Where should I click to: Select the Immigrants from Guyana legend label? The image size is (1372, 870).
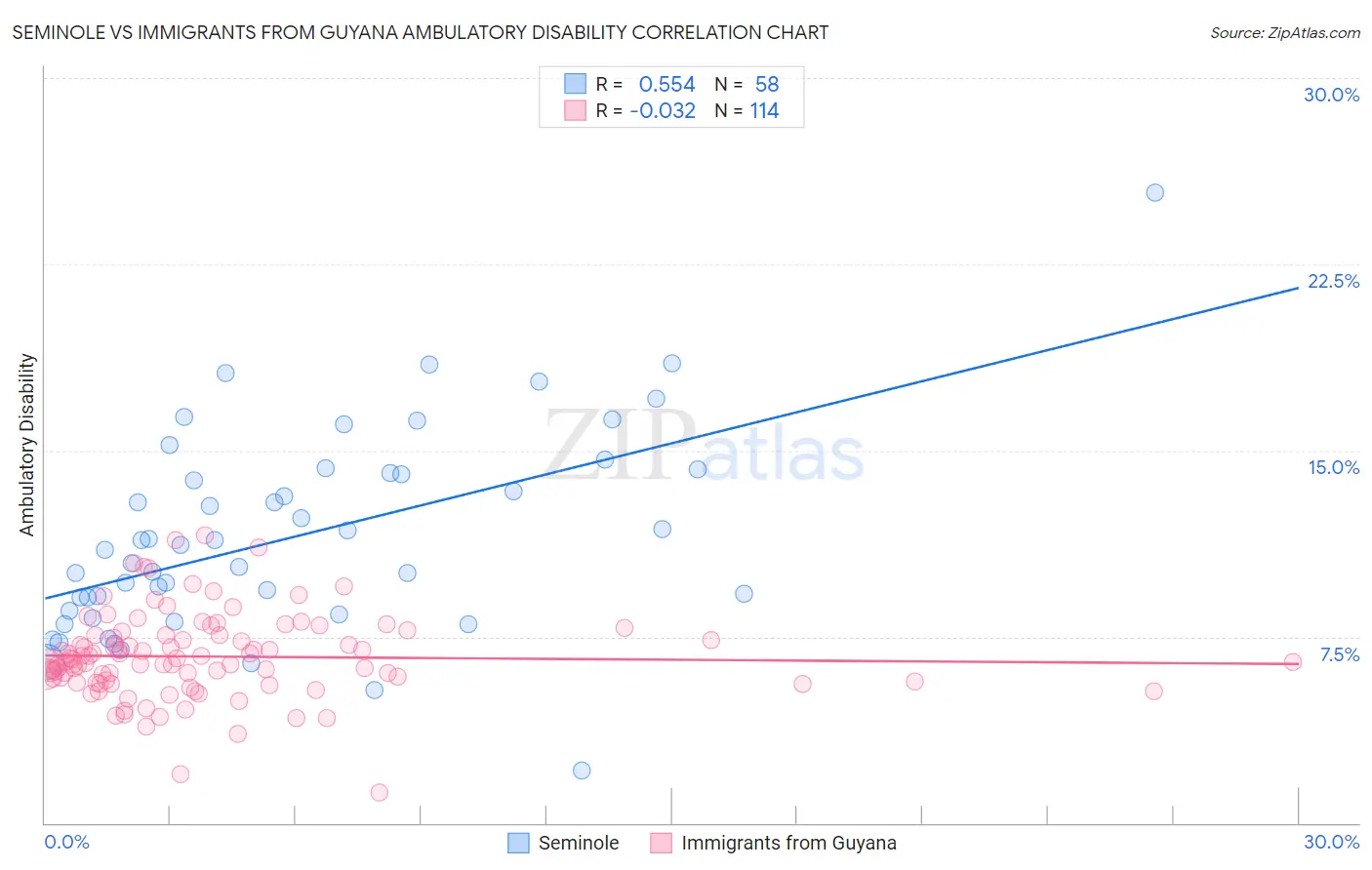[788, 843]
